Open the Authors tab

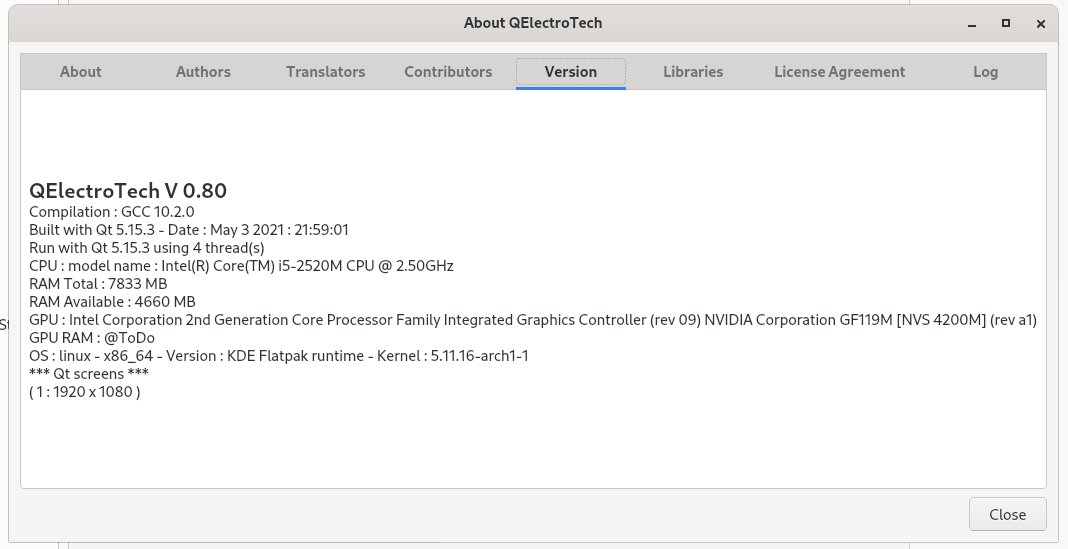pos(203,72)
